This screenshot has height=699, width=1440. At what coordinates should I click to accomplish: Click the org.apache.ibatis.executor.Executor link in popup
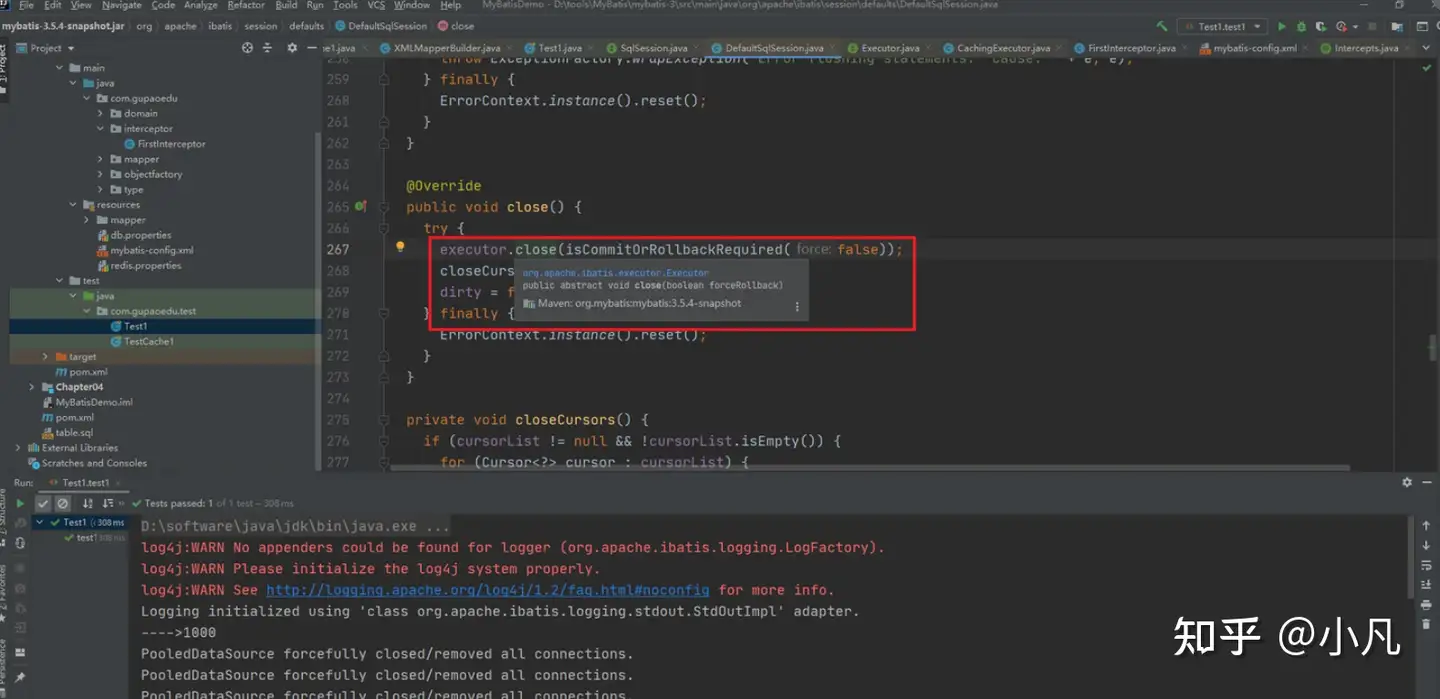pos(616,272)
